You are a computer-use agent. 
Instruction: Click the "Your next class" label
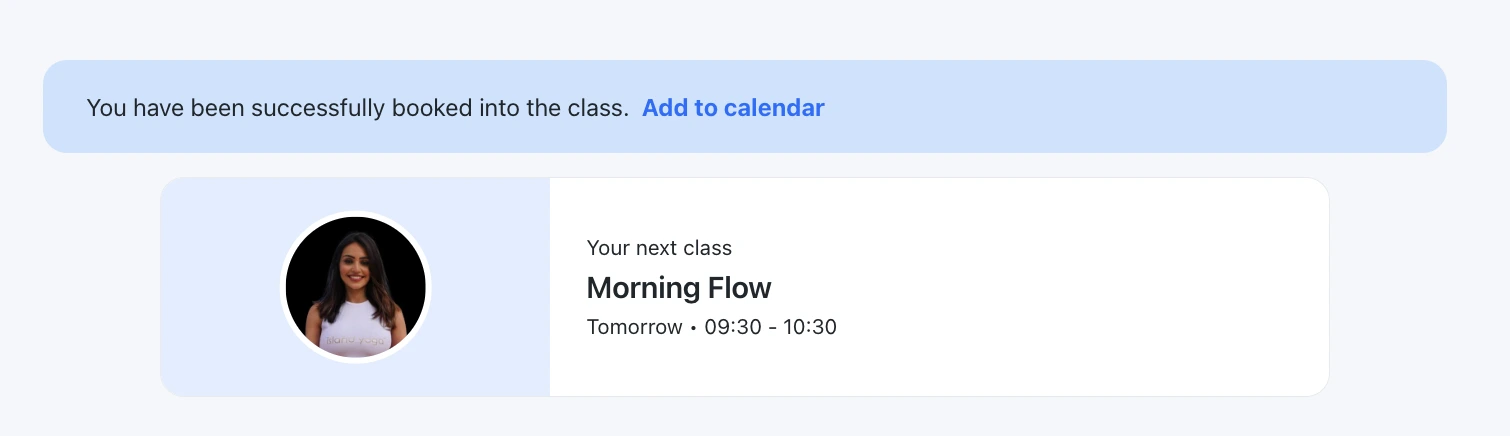click(x=659, y=248)
